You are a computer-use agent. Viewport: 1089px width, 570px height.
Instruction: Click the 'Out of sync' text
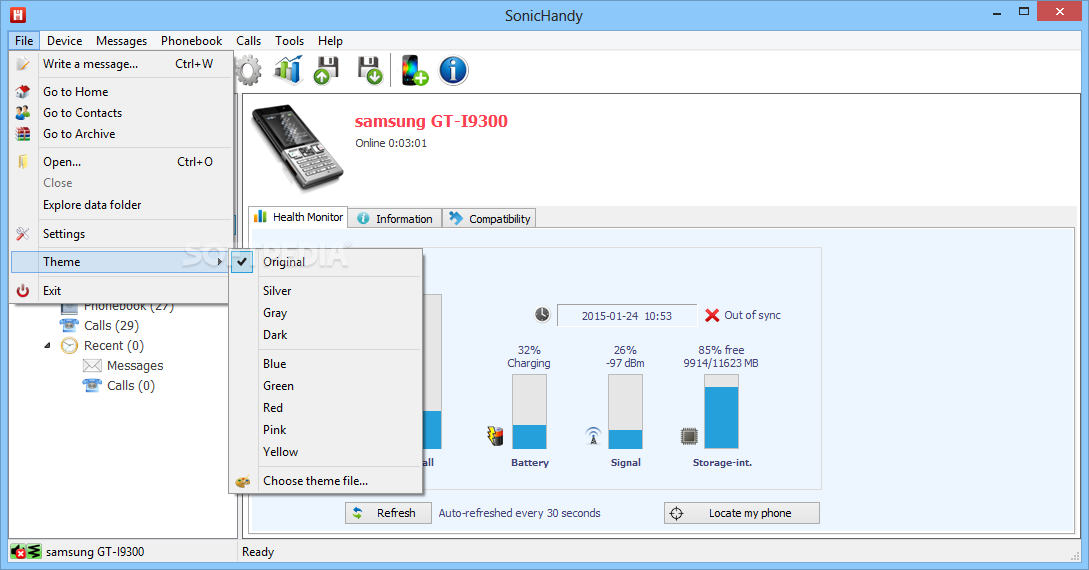752,315
